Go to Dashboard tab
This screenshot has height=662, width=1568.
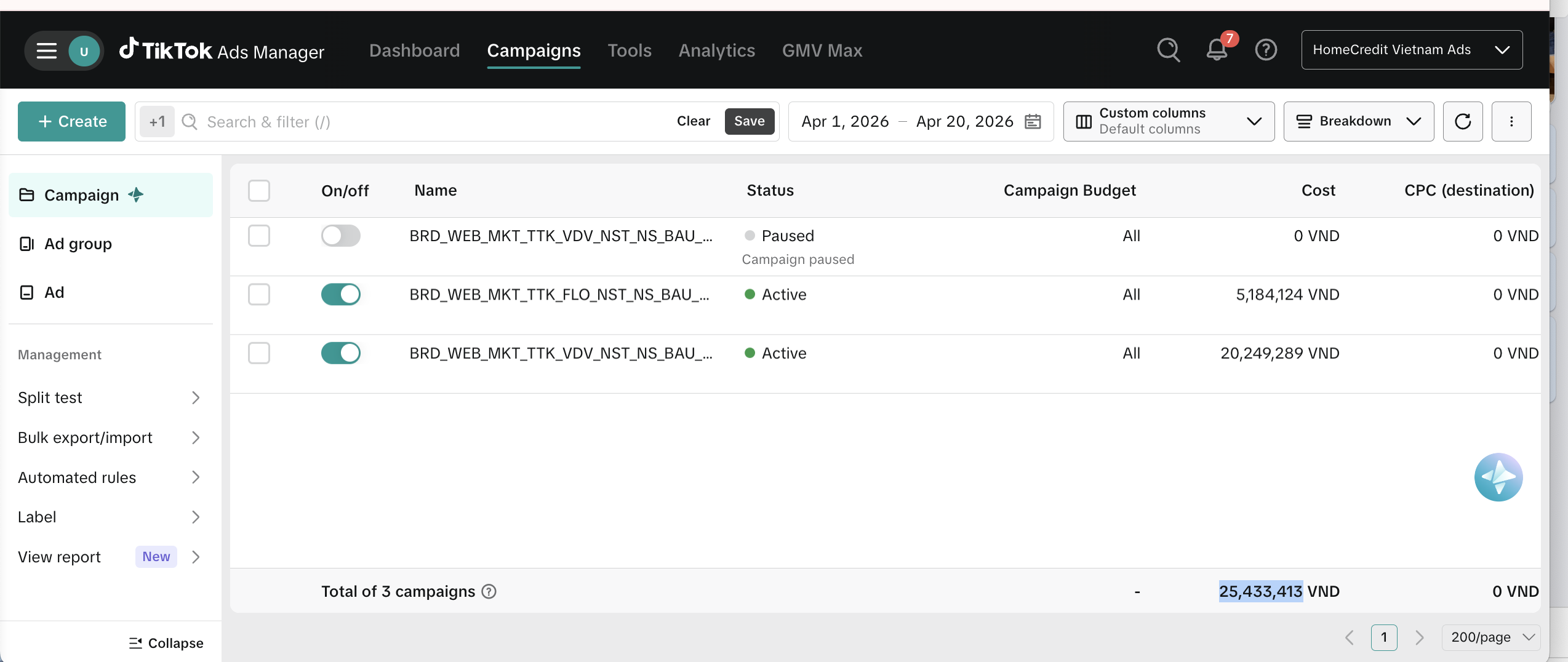[x=415, y=50]
